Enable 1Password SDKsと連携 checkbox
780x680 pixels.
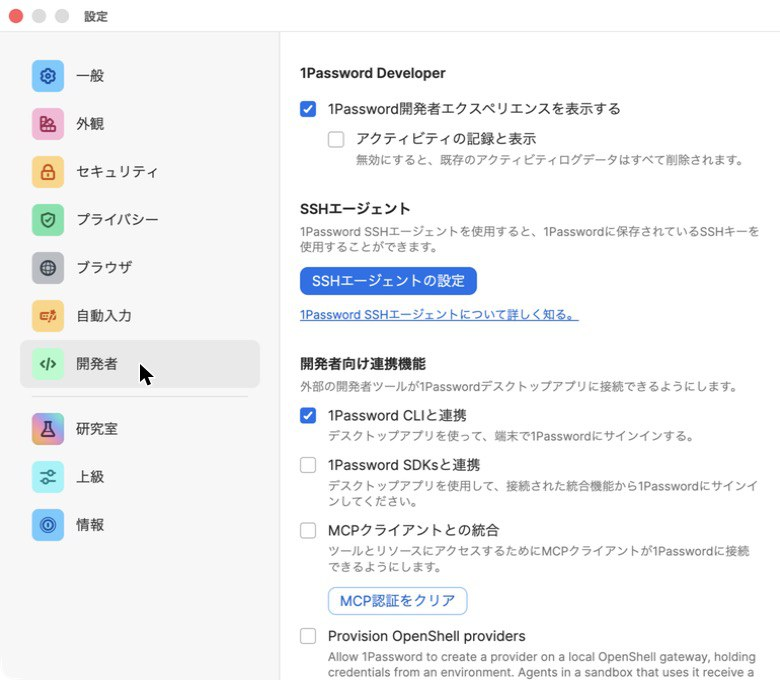(x=308, y=465)
